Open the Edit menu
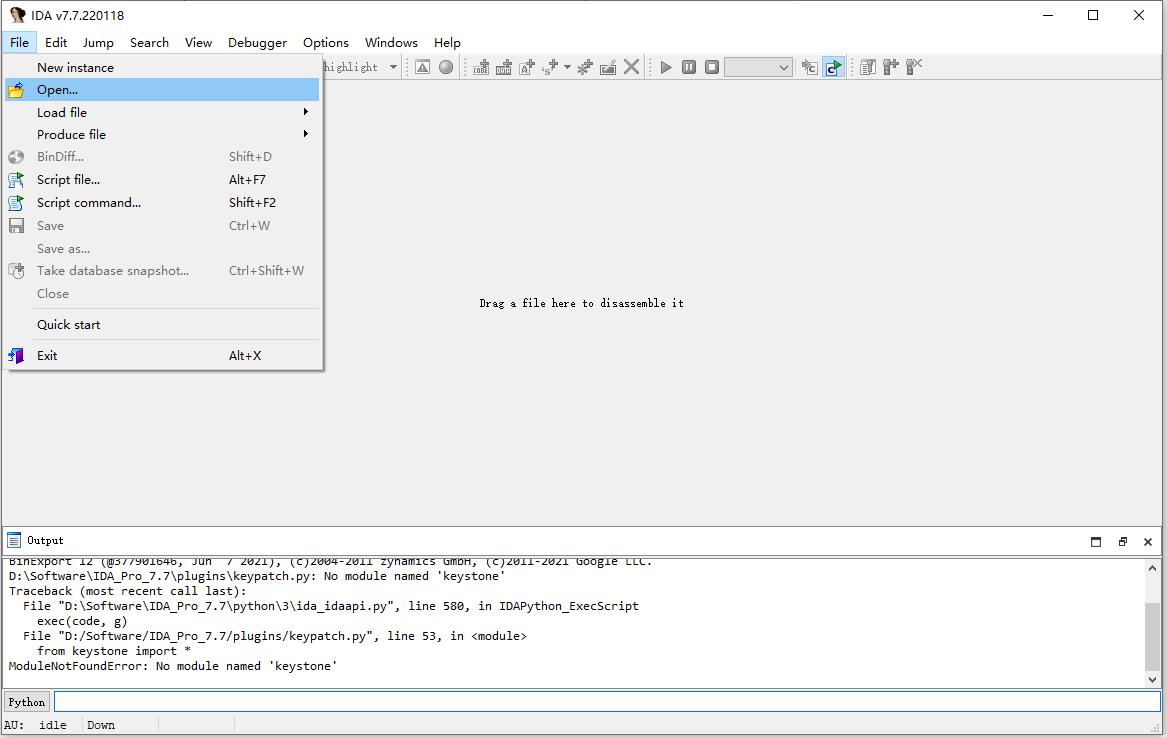The height and width of the screenshot is (738, 1167). (x=56, y=42)
